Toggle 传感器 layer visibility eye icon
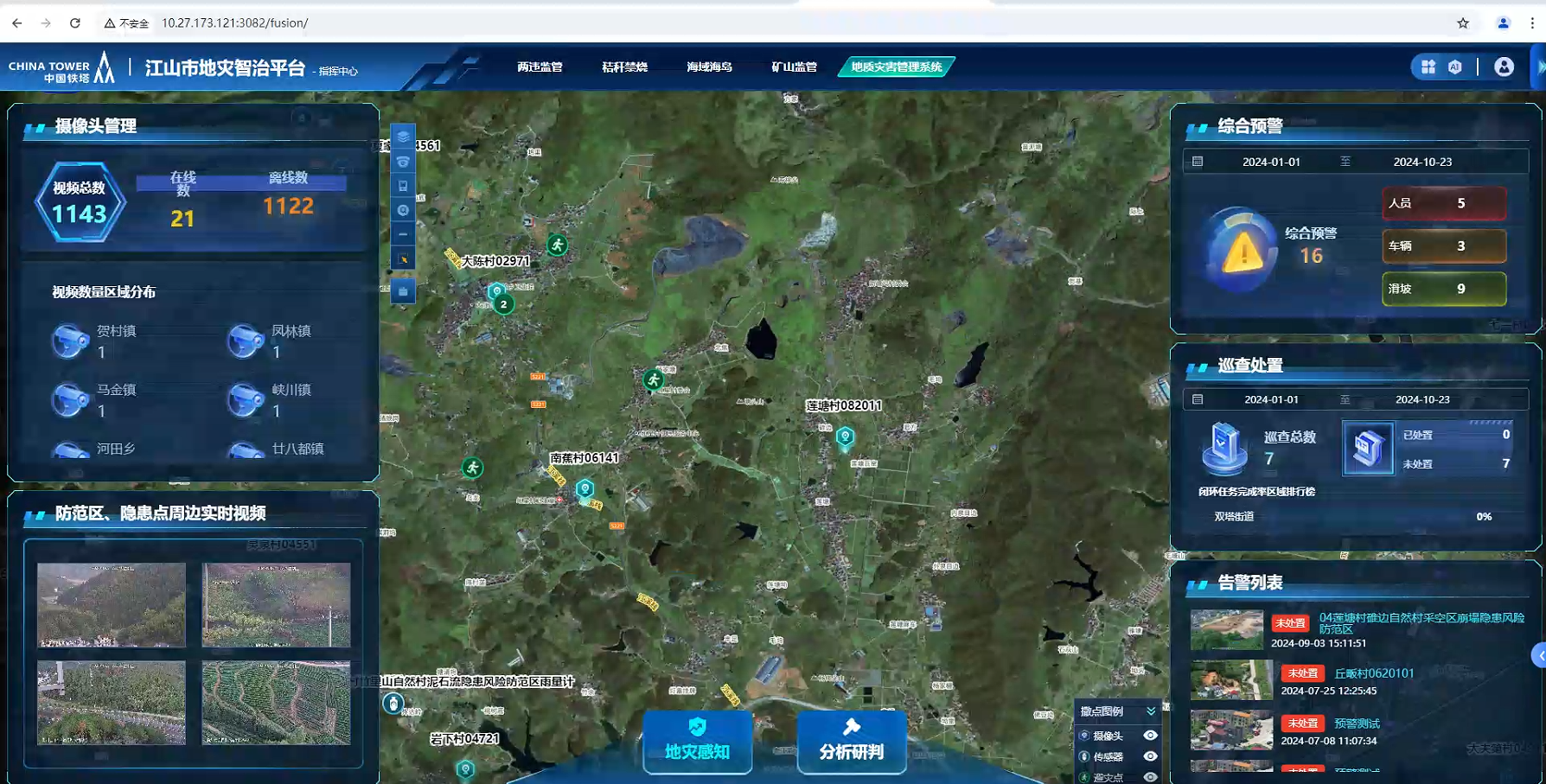 coord(1150,756)
